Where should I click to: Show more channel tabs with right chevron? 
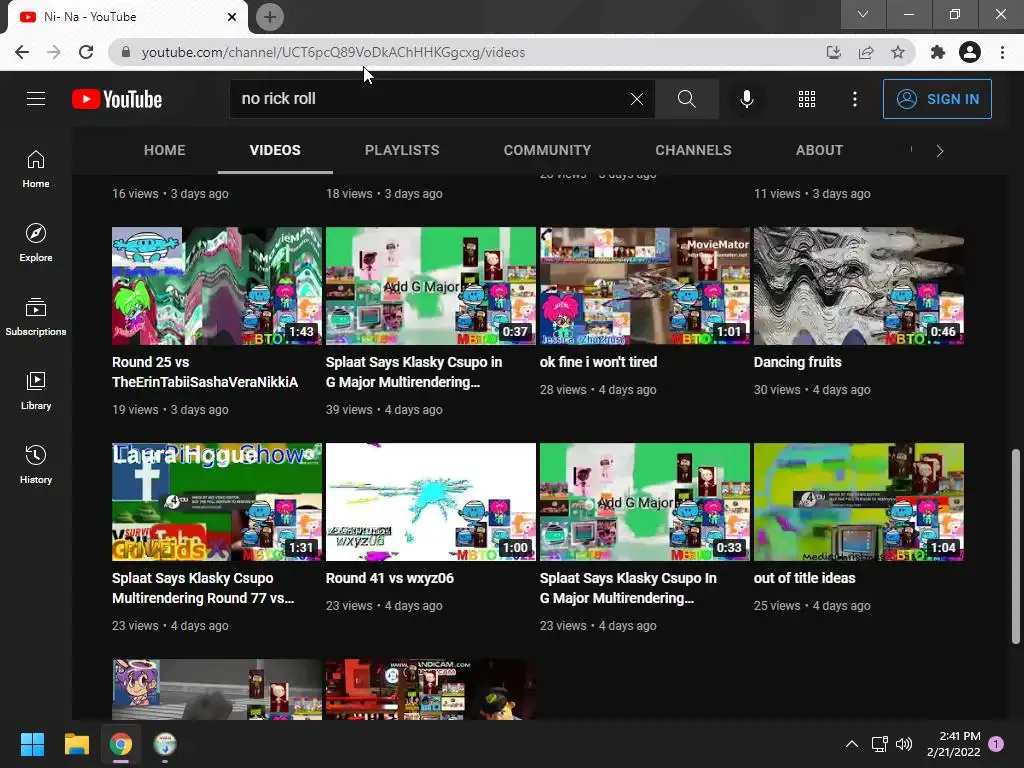click(x=940, y=151)
